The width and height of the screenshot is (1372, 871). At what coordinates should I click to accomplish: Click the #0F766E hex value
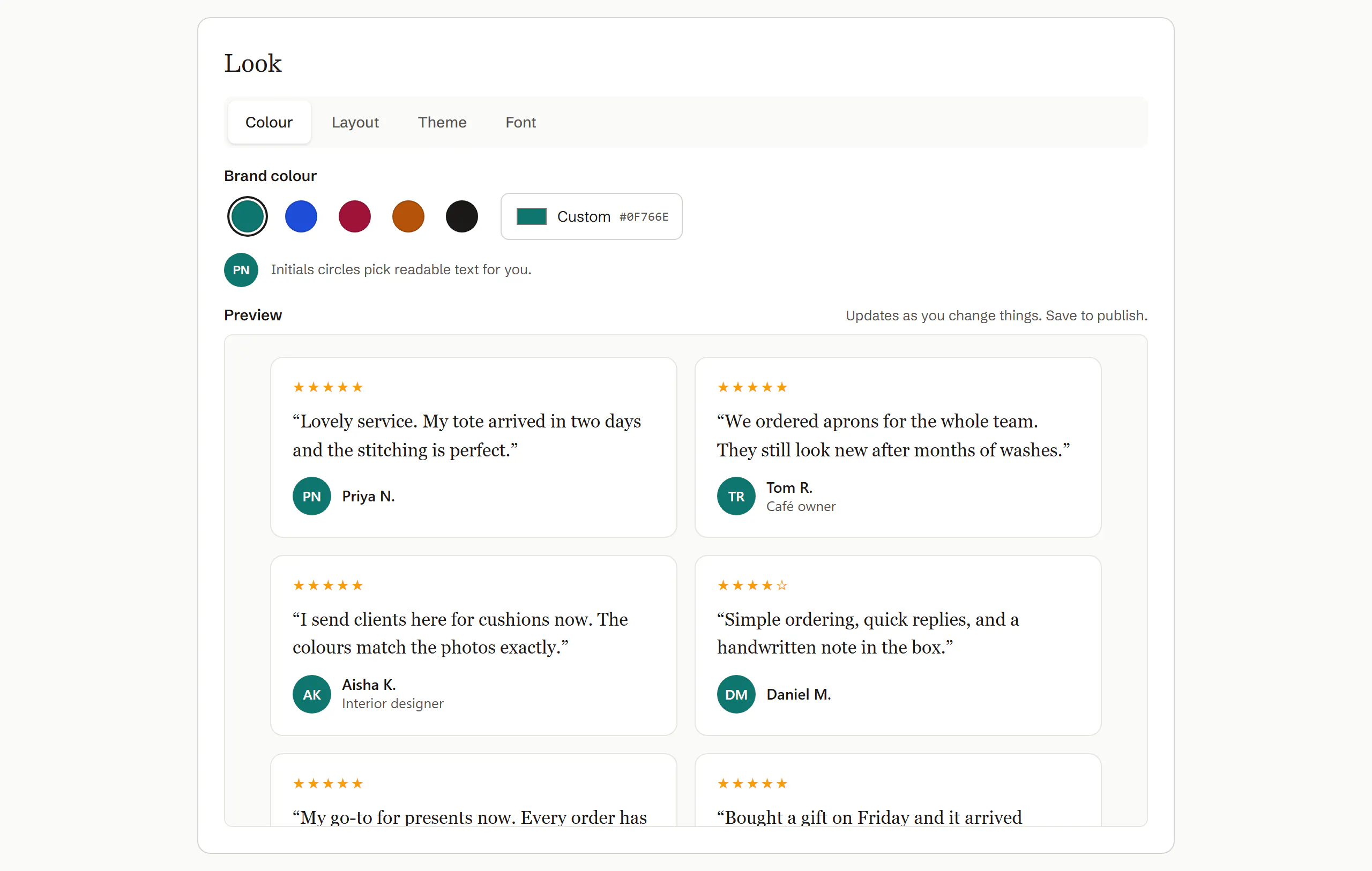pos(644,217)
